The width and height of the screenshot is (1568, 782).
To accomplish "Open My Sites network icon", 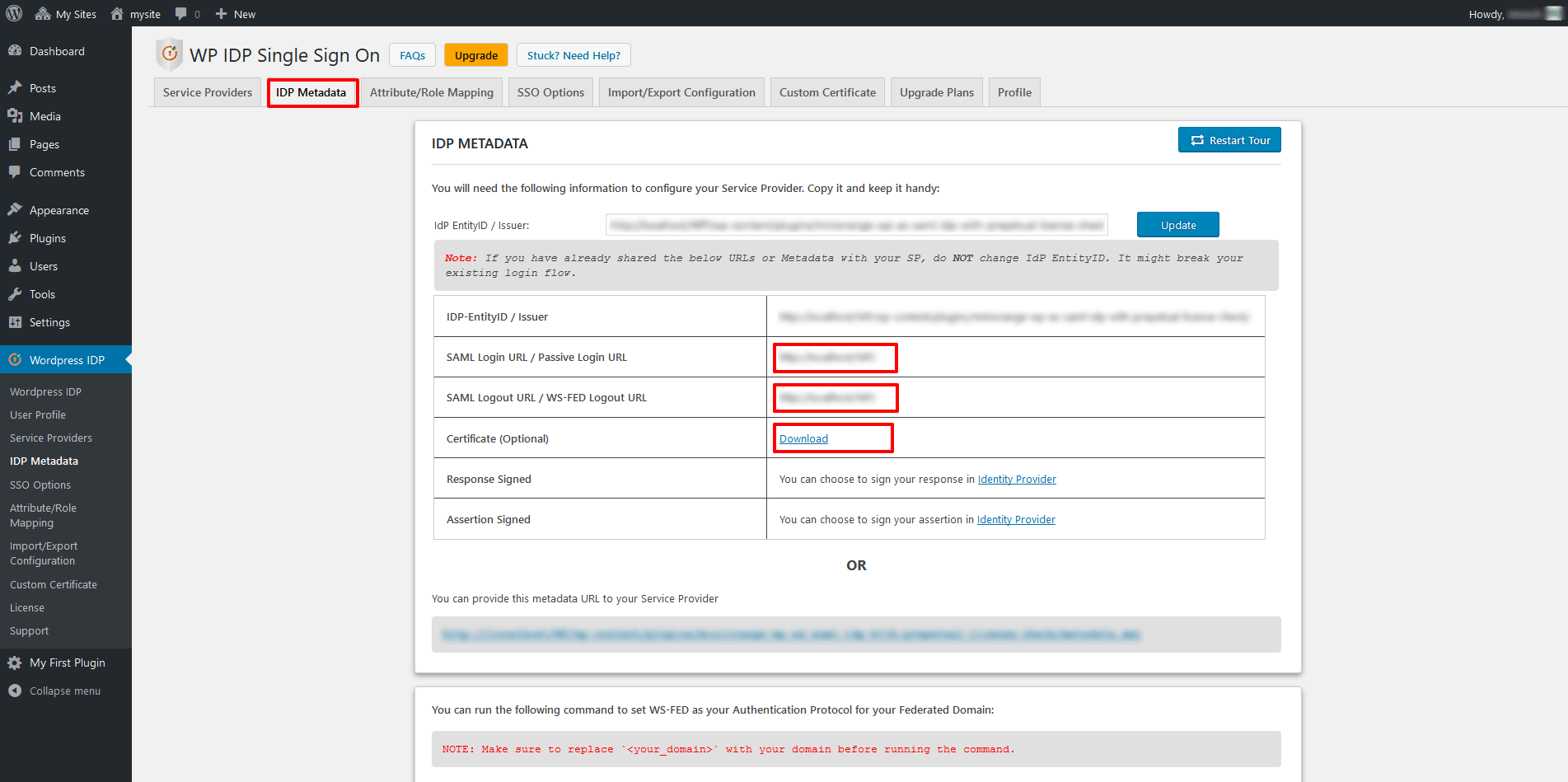I will pos(43,14).
